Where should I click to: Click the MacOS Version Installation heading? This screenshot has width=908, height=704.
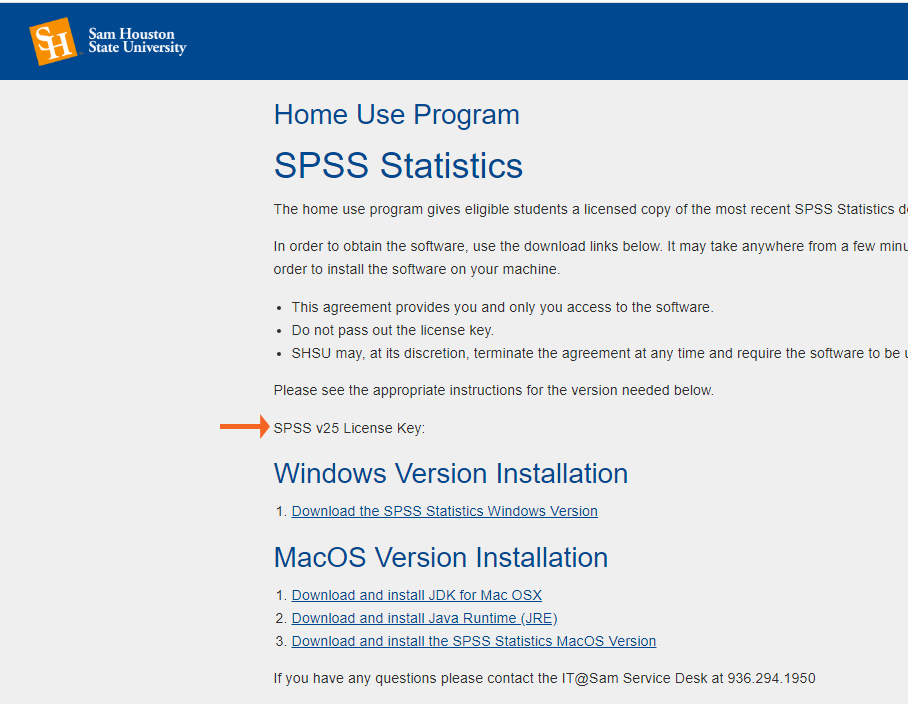click(441, 558)
